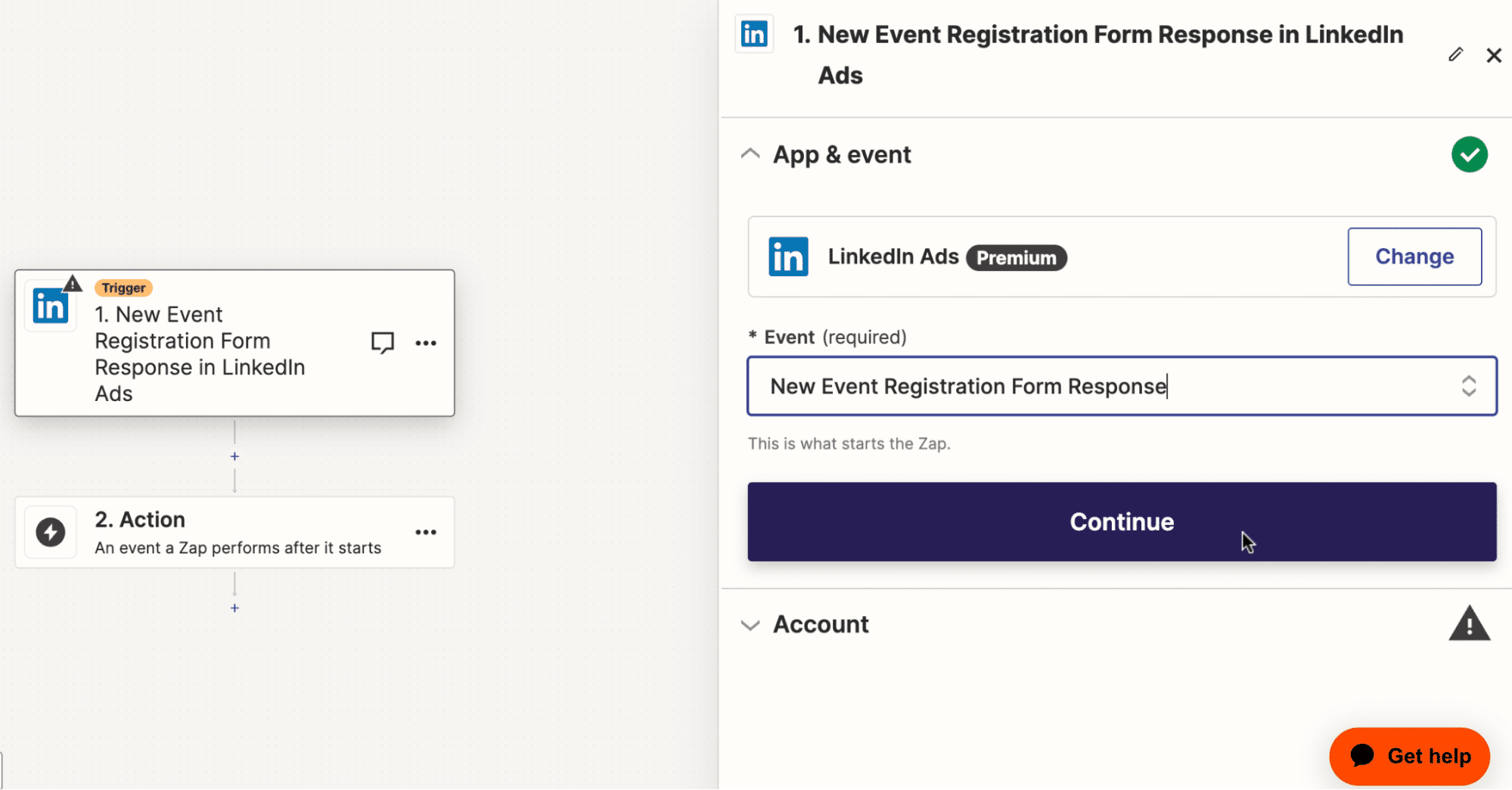This screenshot has width=1512, height=790.
Task: Click the Account section warning triangle
Action: tap(1470, 624)
